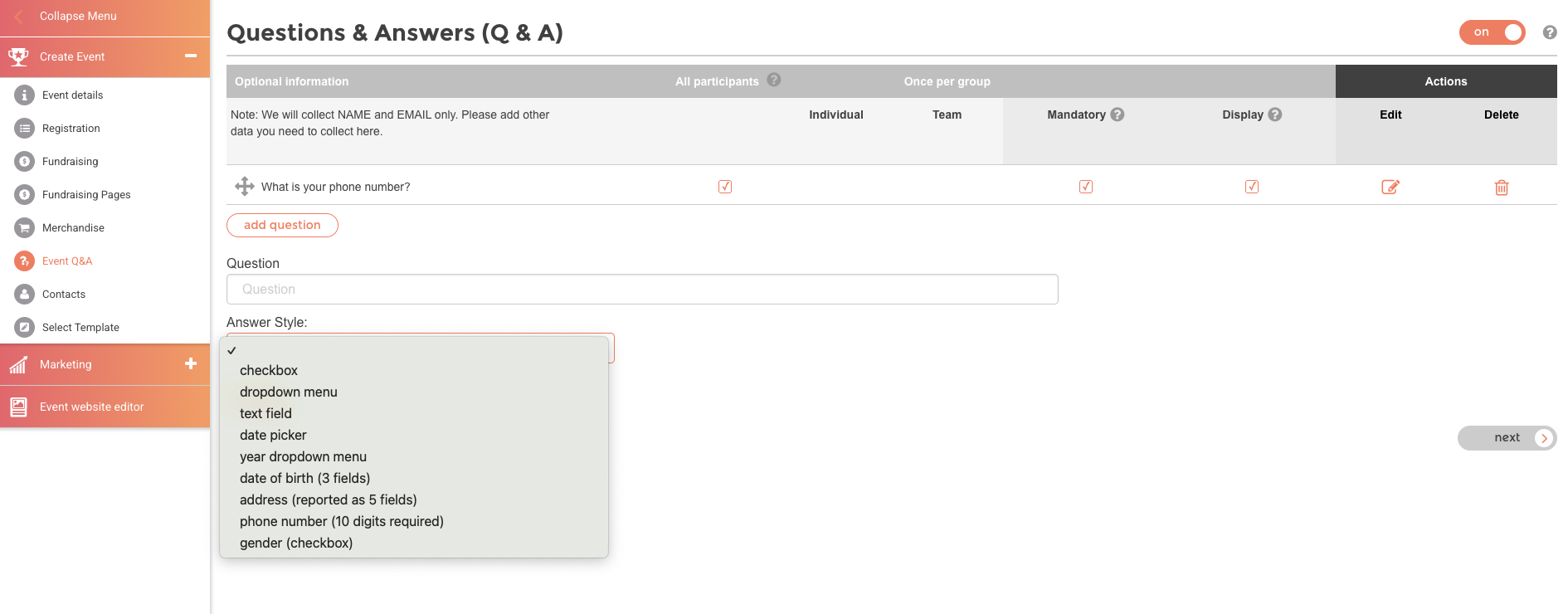Choose gender (checkbox) answer style
The image size is (1568, 614).
point(414,543)
